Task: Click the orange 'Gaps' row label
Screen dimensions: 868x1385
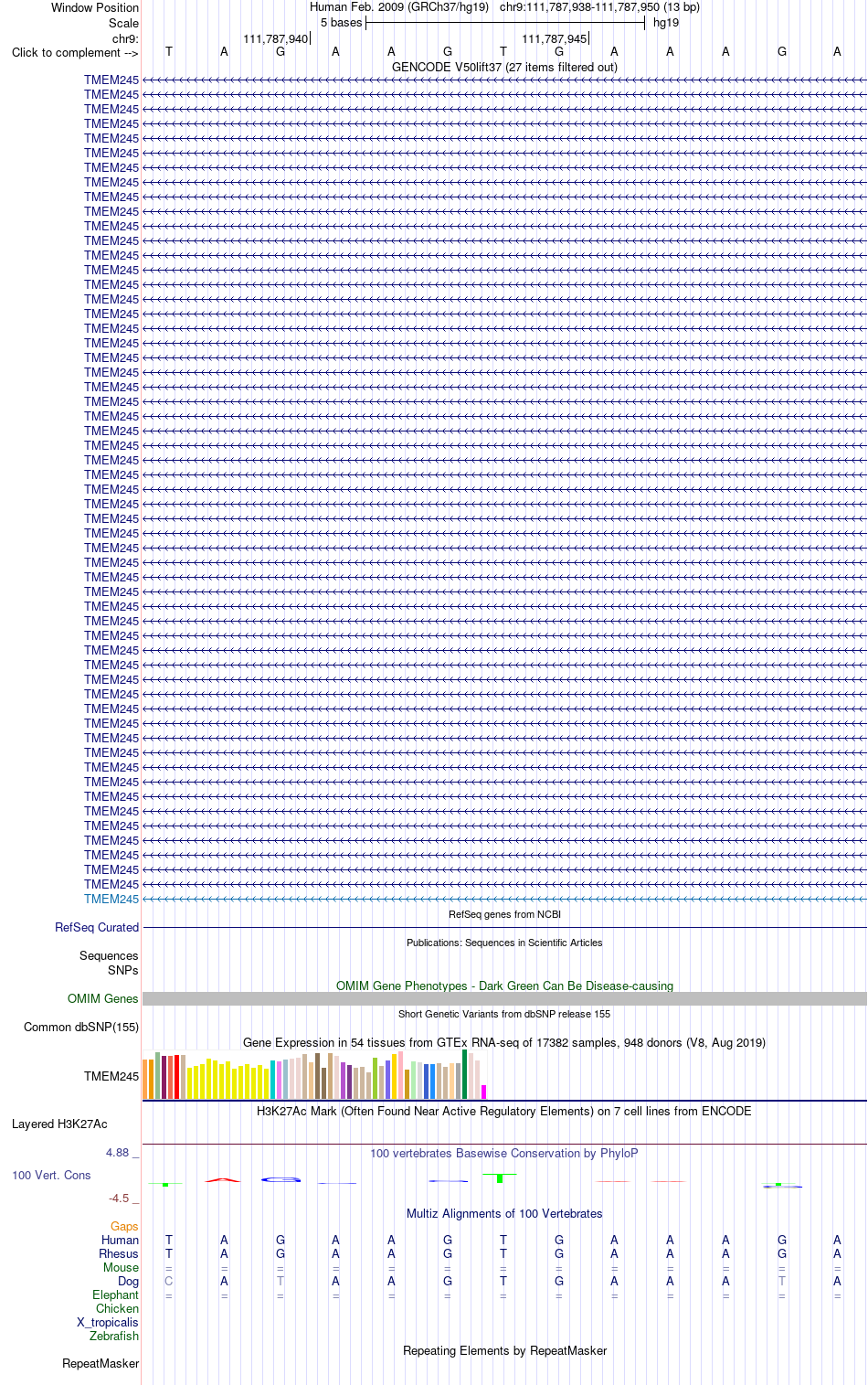Action: pos(124,1226)
